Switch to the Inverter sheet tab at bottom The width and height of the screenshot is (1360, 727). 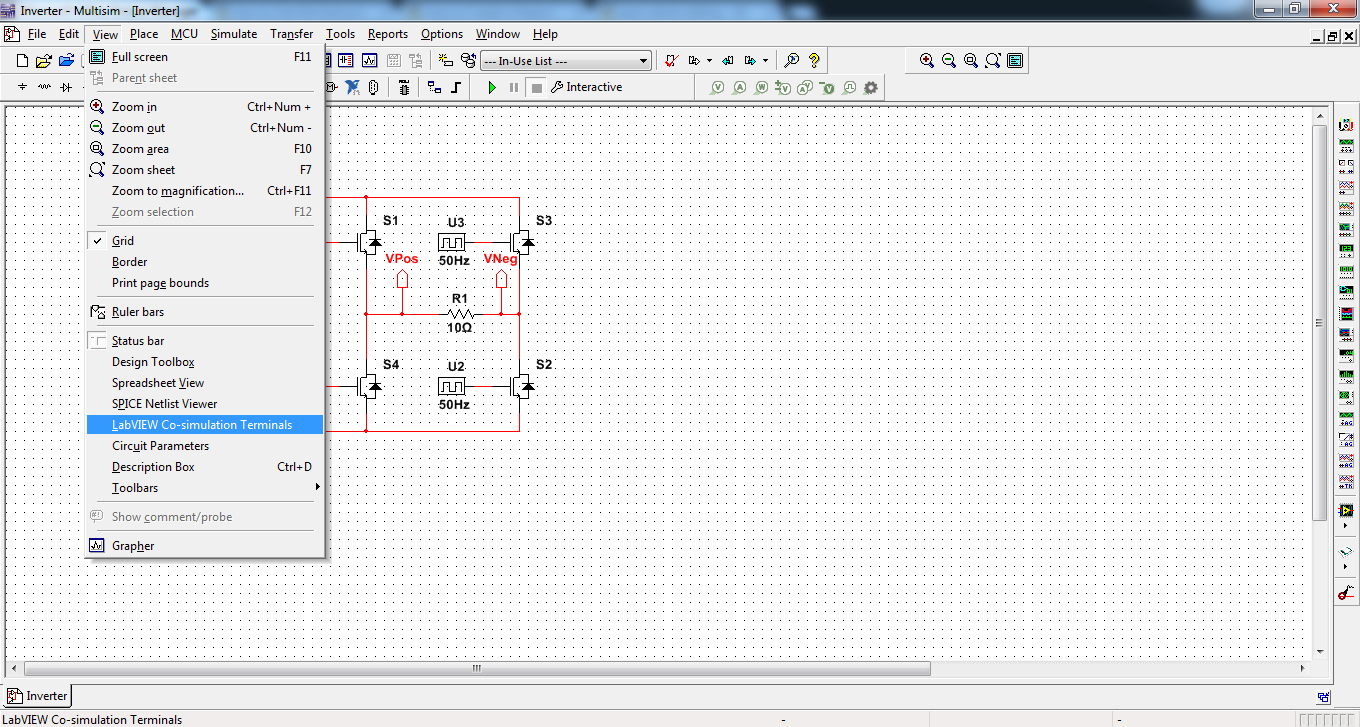point(36,695)
